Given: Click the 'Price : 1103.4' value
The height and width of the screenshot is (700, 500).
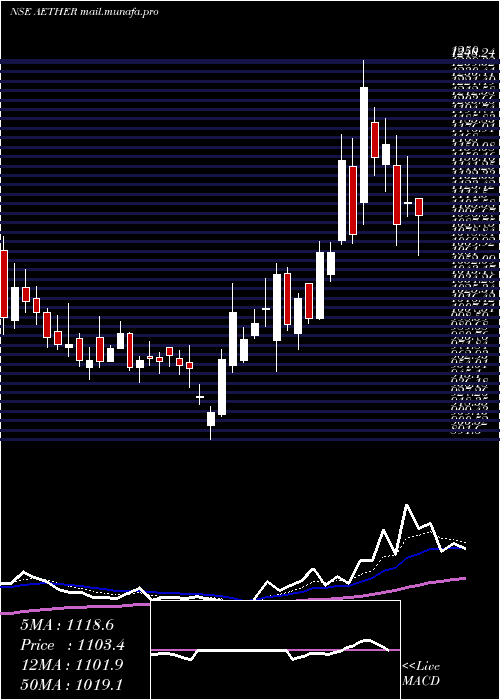Looking at the screenshot, I should click(x=72, y=645).
